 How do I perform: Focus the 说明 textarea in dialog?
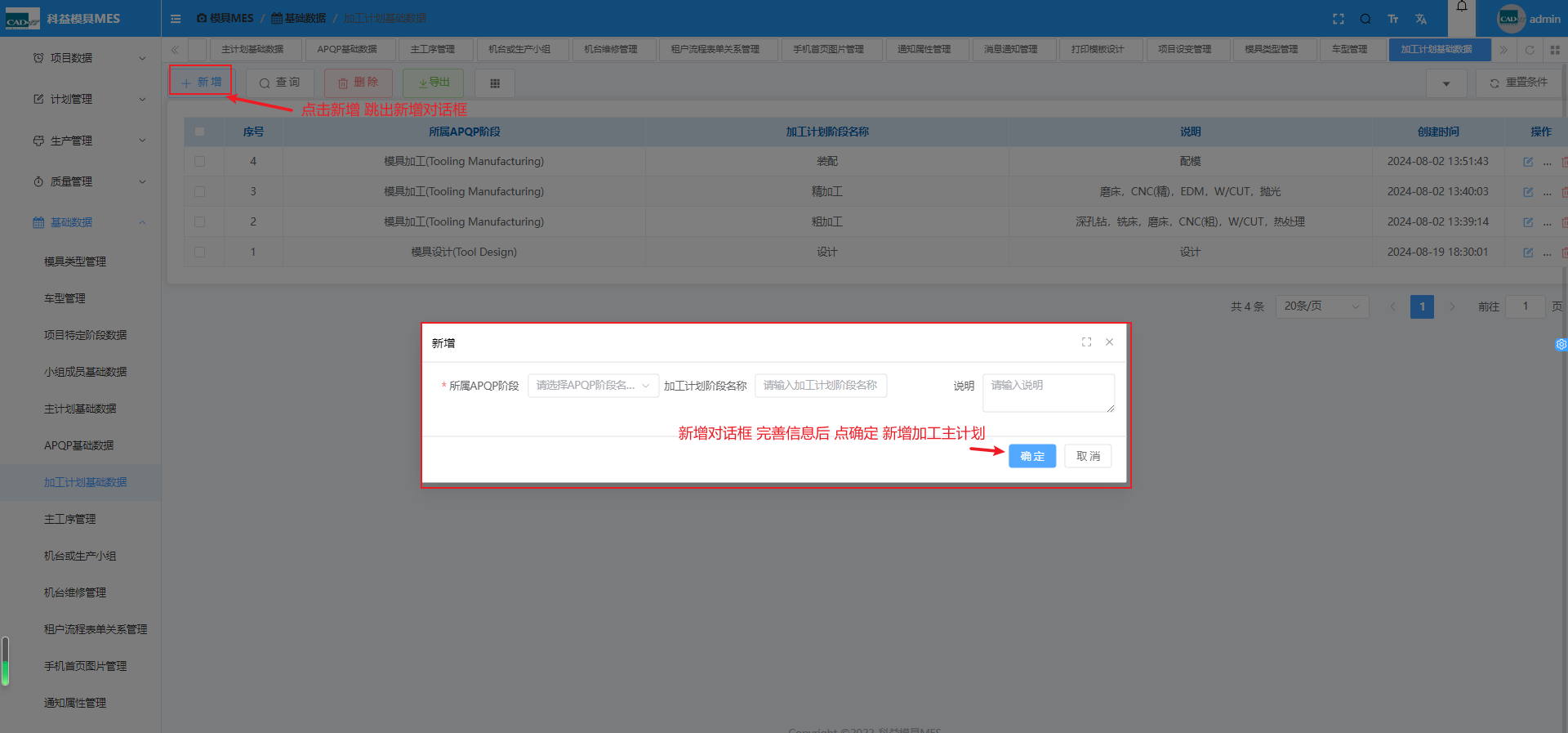[x=1049, y=393]
